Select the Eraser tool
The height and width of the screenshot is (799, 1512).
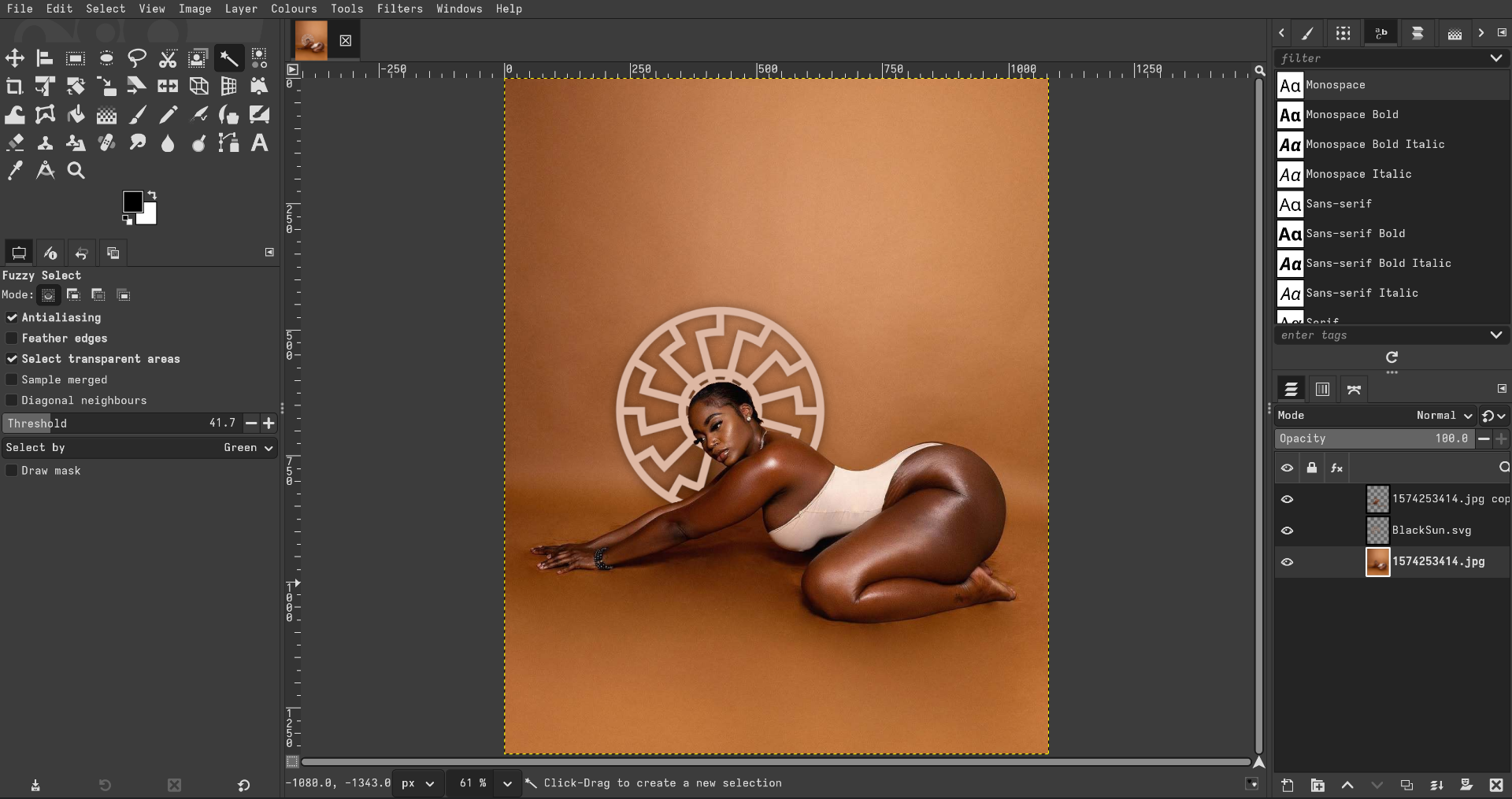(15, 143)
